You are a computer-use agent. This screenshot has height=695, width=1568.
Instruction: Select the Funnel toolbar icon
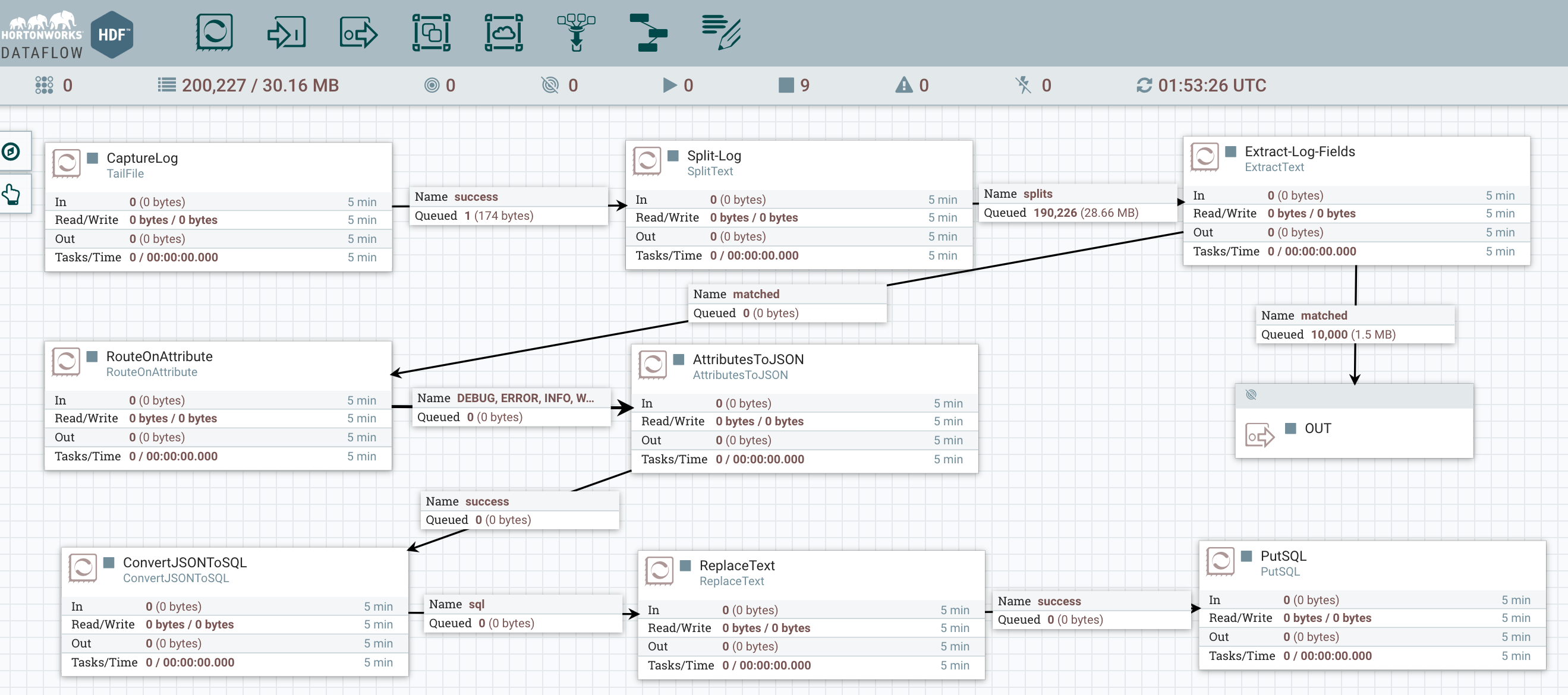click(x=576, y=32)
